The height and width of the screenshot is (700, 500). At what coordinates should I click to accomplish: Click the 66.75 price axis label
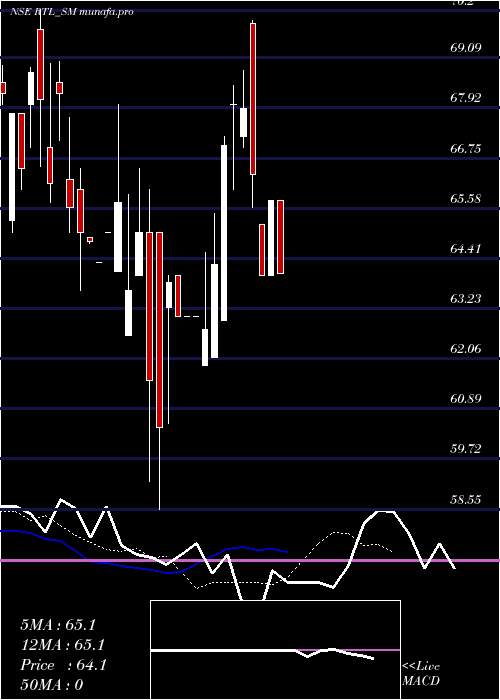pyautogui.click(x=466, y=149)
